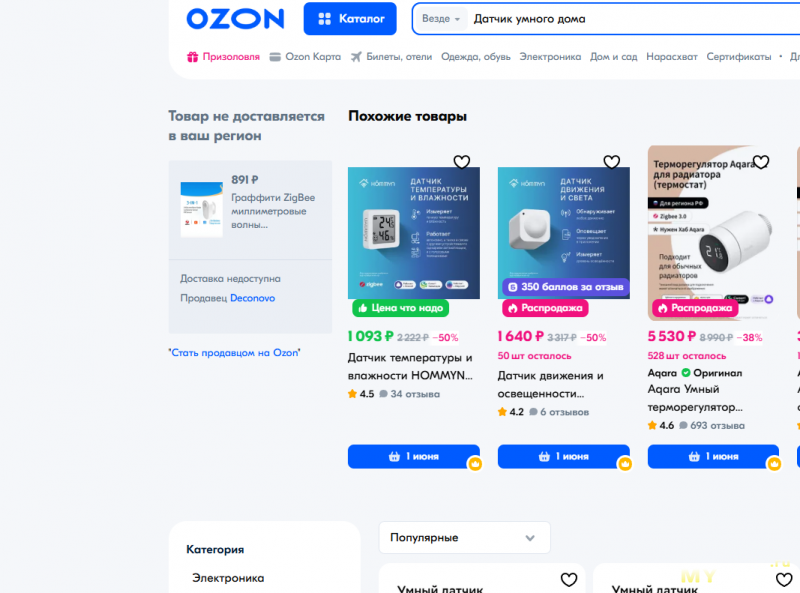This screenshot has height=593, width=800.
Task: Click the gift icon next to Призоловля
Action: click(192, 57)
